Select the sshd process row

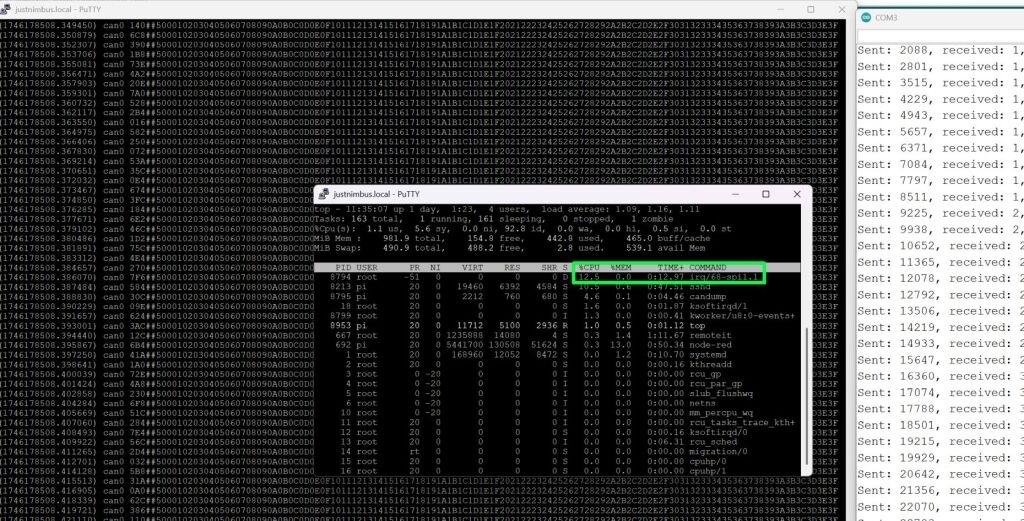pyautogui.click(x=560, y=286)
